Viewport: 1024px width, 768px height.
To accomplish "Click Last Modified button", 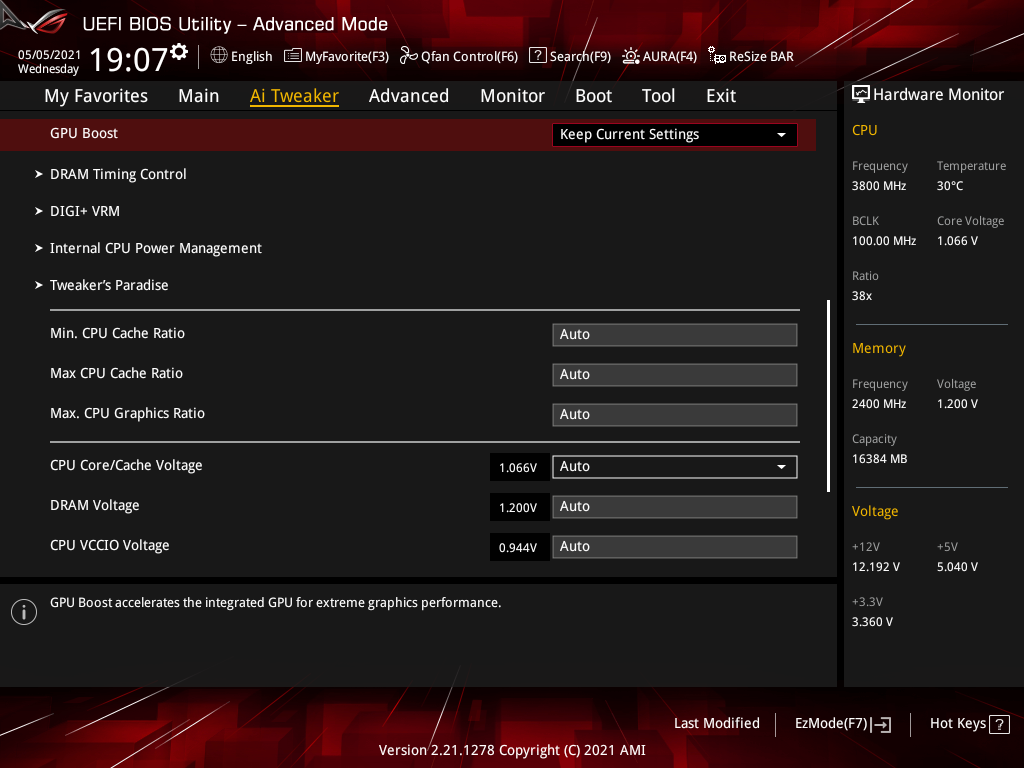I will click(x=716, y=724).
